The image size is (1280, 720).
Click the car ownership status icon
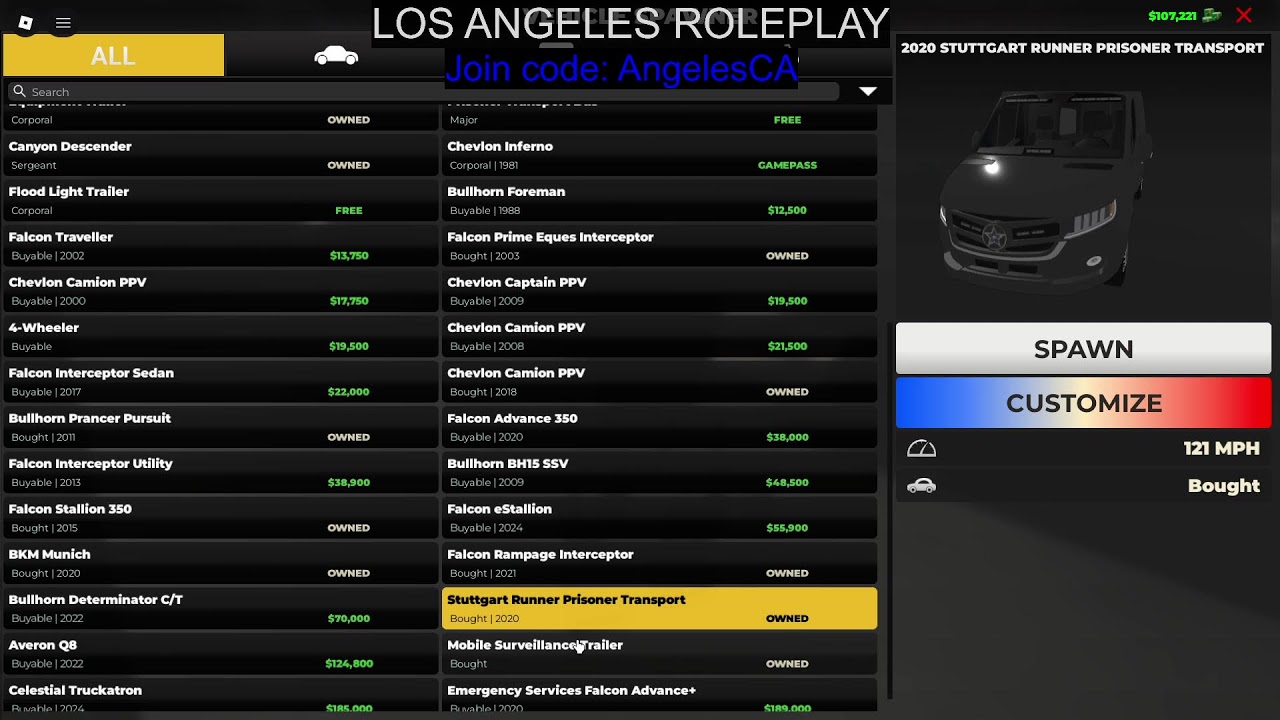coord(921,486)
